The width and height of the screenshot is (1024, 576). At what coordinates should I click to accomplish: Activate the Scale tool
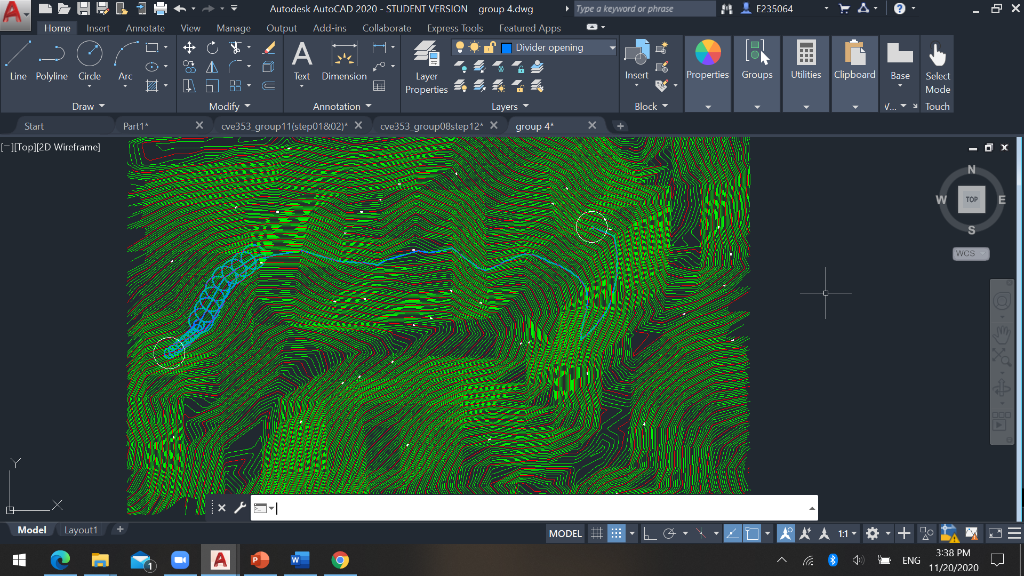point(212,86)
